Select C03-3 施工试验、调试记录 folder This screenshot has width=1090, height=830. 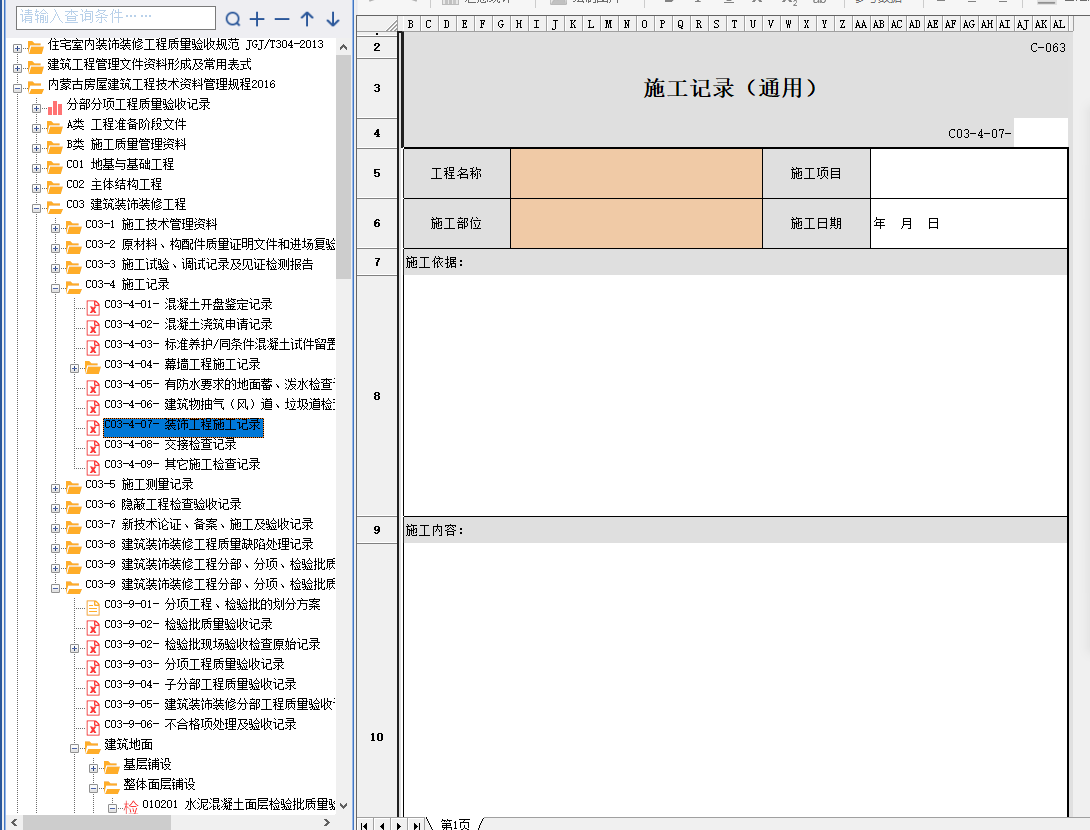coord(199,265)
